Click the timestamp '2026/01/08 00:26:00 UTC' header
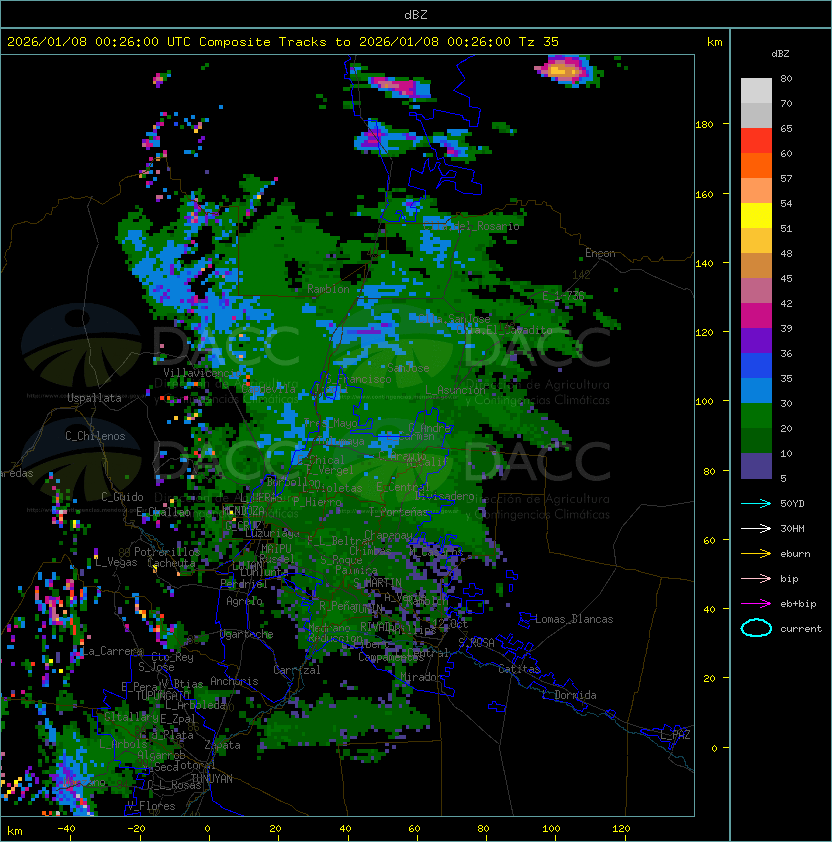Viewport: 832px width, 842px height. tap(98, 42)
